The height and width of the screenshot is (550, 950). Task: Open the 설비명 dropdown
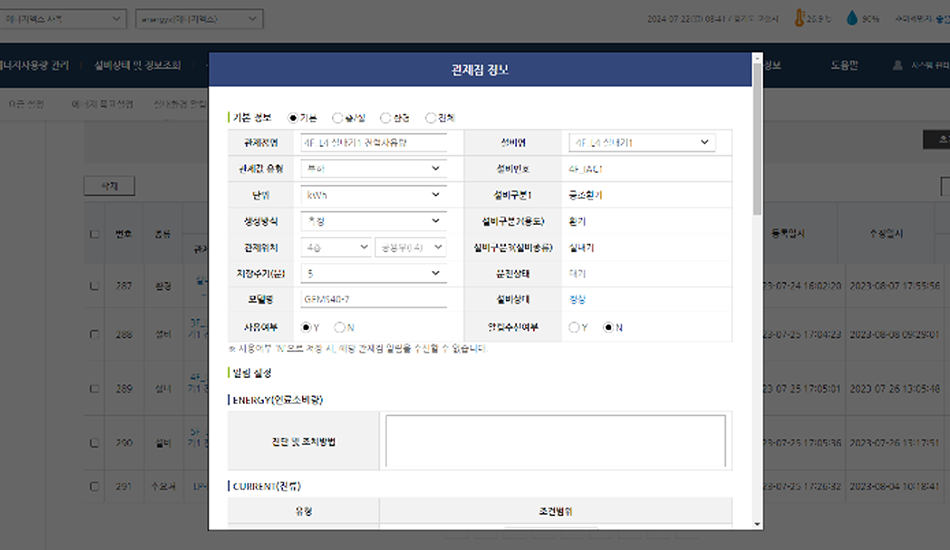(641, 143)
